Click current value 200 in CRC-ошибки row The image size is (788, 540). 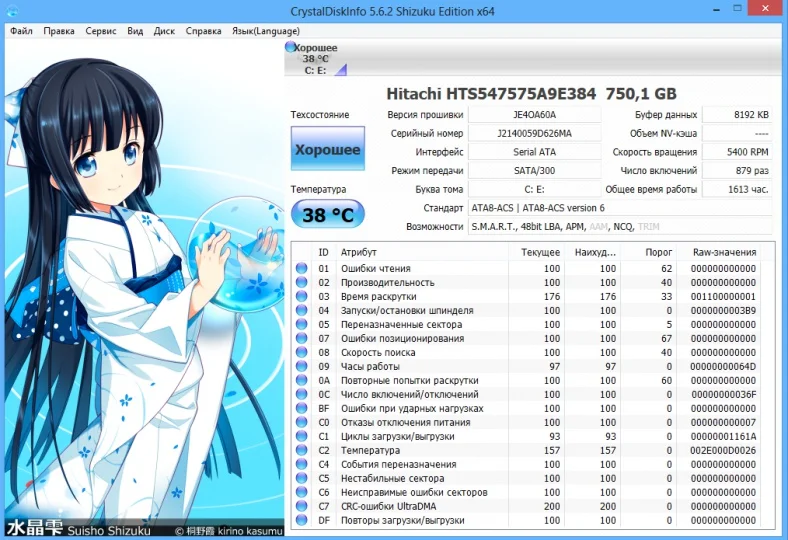(x=551, y=506)
